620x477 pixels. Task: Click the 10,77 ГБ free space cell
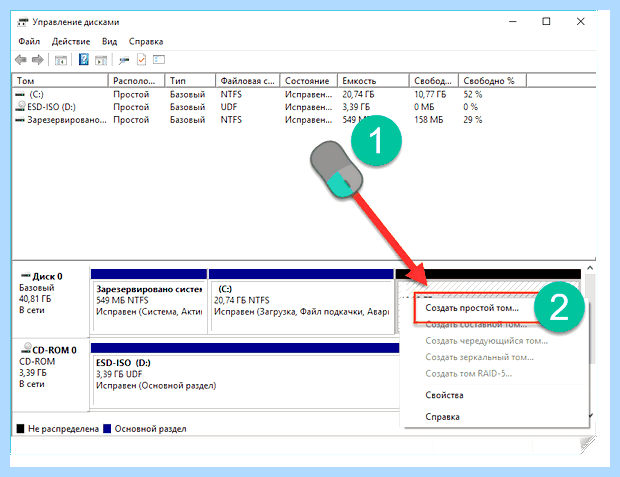[430, 94]
